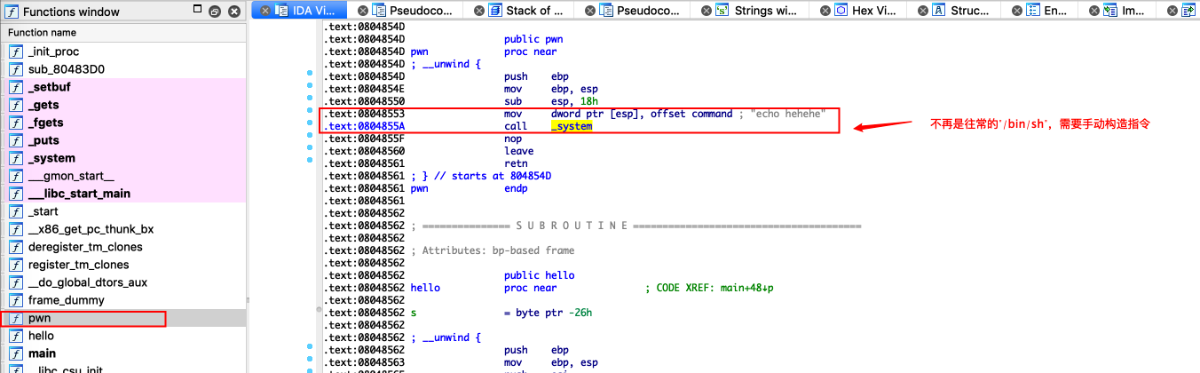
Task: Click the function icon beside __gmon_start__
Action: pyautogui.click(x=15, y=175)
